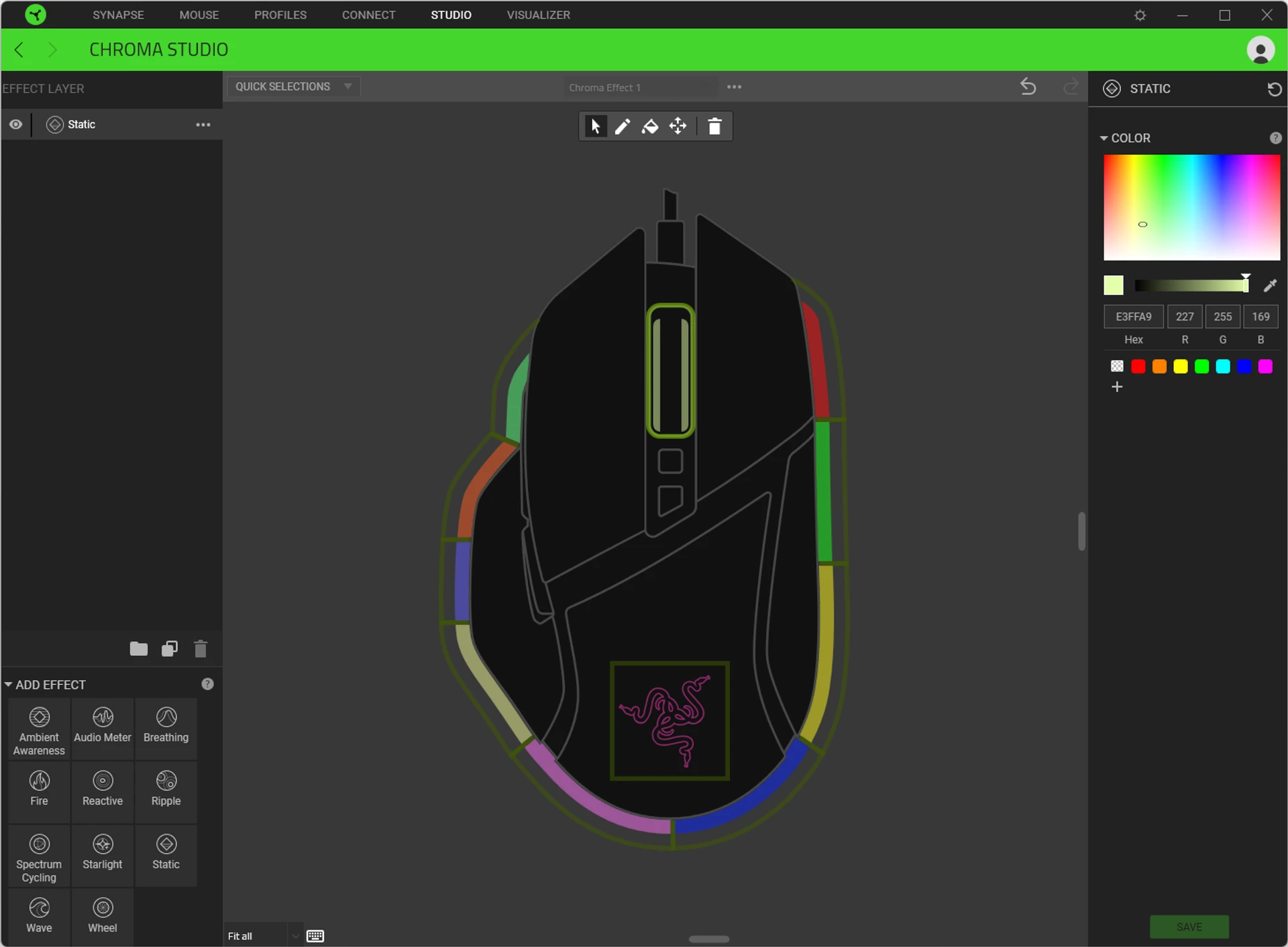
Task: Switch to the Studio tab
Action: click(x=451, y=15)
